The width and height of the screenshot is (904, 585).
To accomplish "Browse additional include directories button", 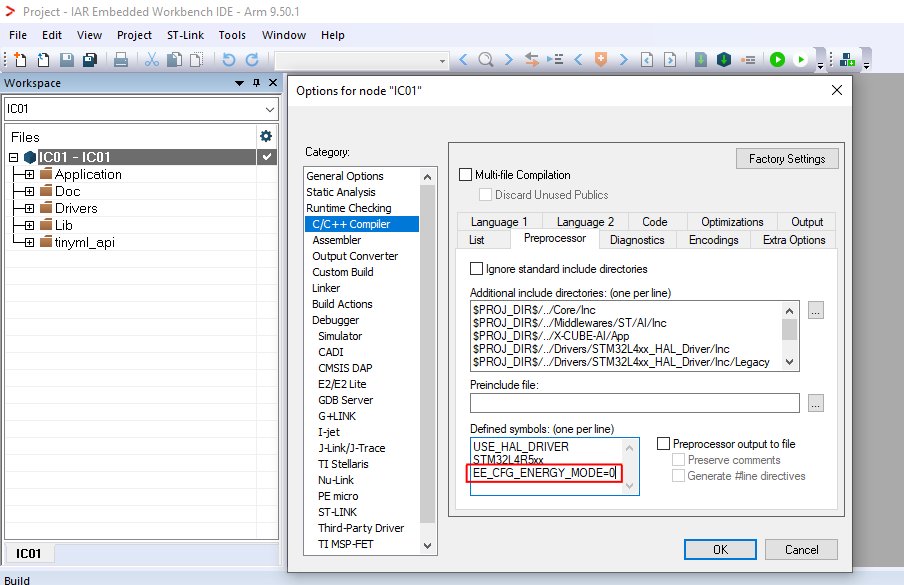I will coord(815,311).
